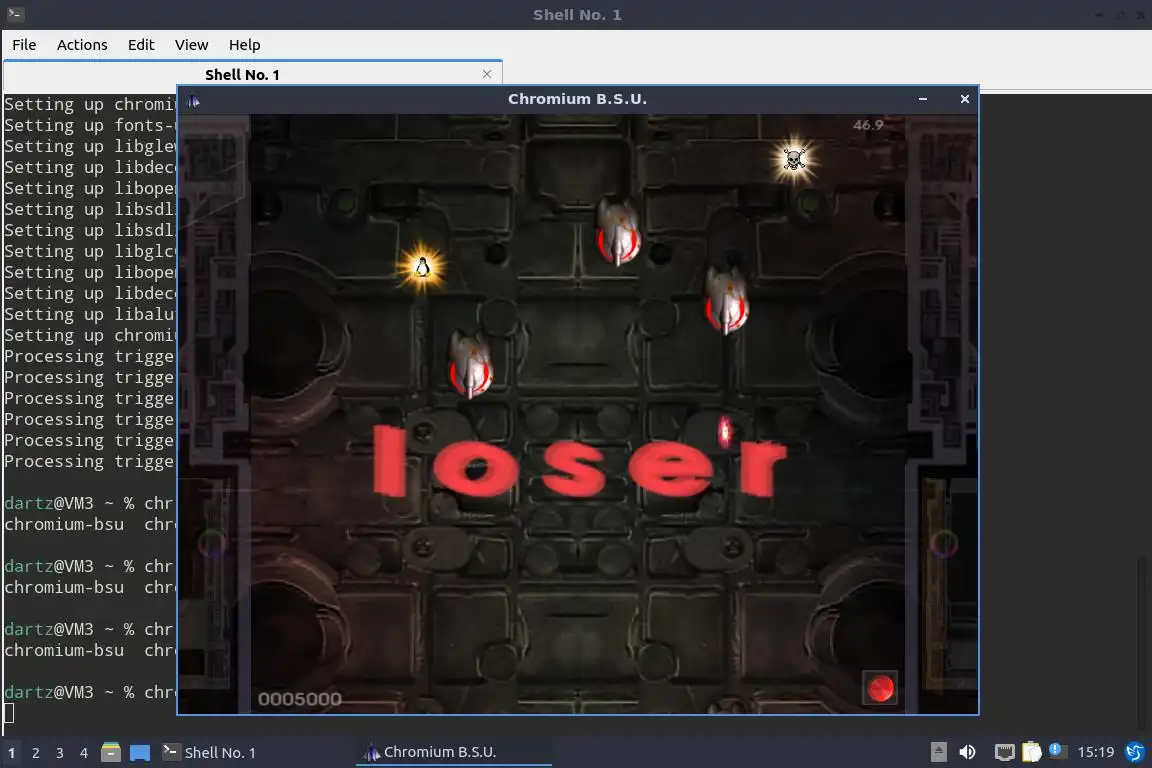Click the terminal icon in the title bar

(x=15, y=14)
